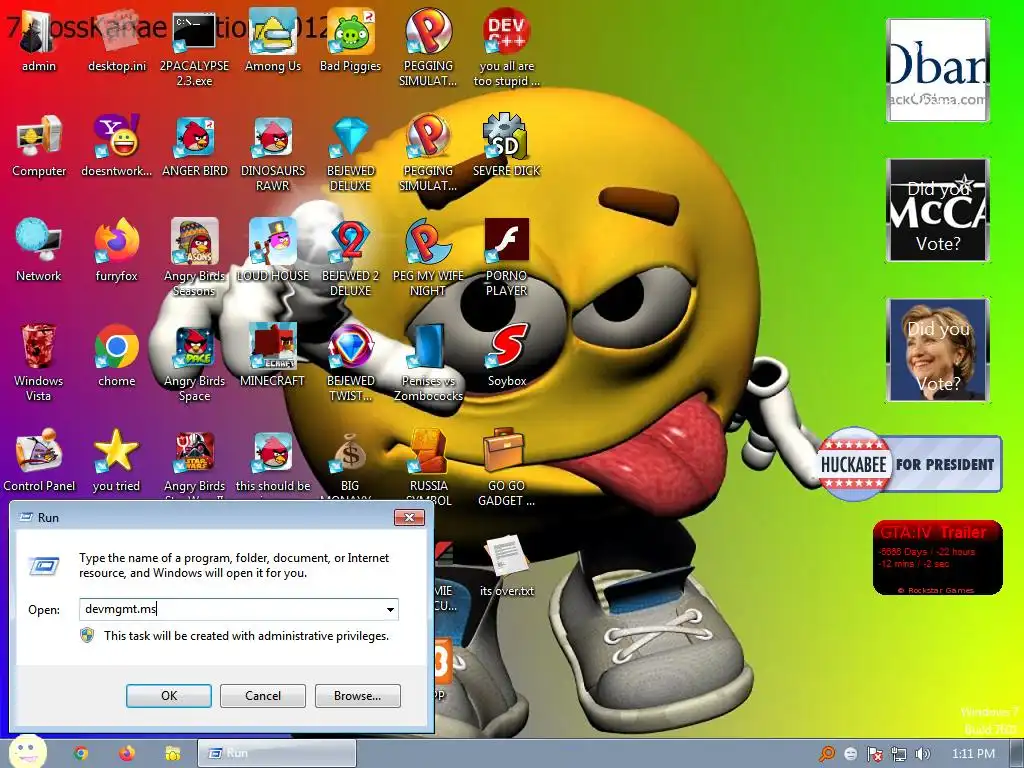Click the magnifier search tray icon

827,754
